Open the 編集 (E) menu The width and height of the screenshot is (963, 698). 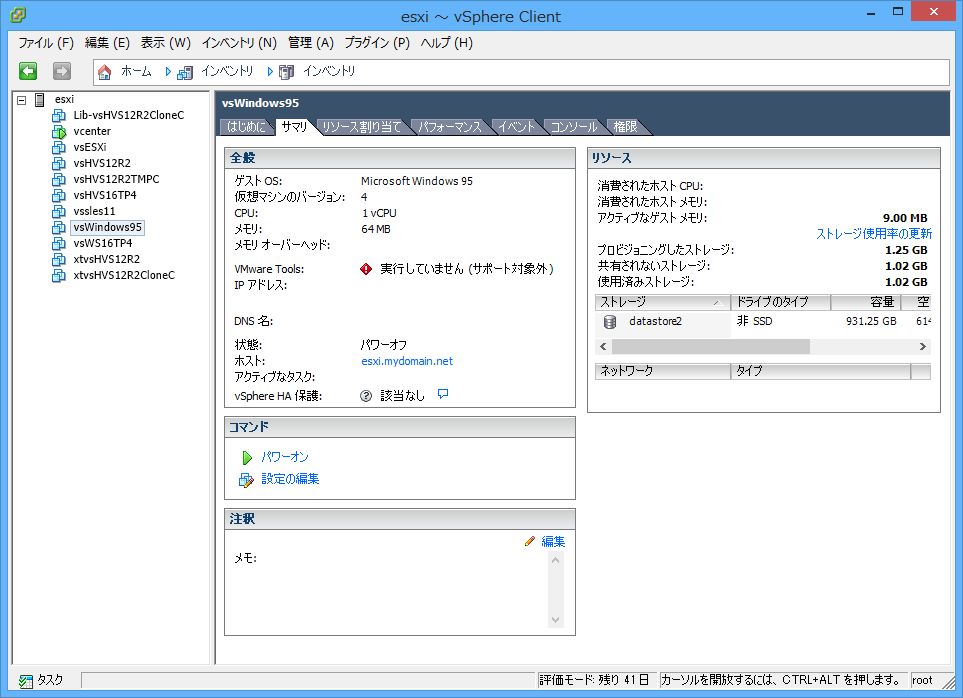click(x=107, y=43)
